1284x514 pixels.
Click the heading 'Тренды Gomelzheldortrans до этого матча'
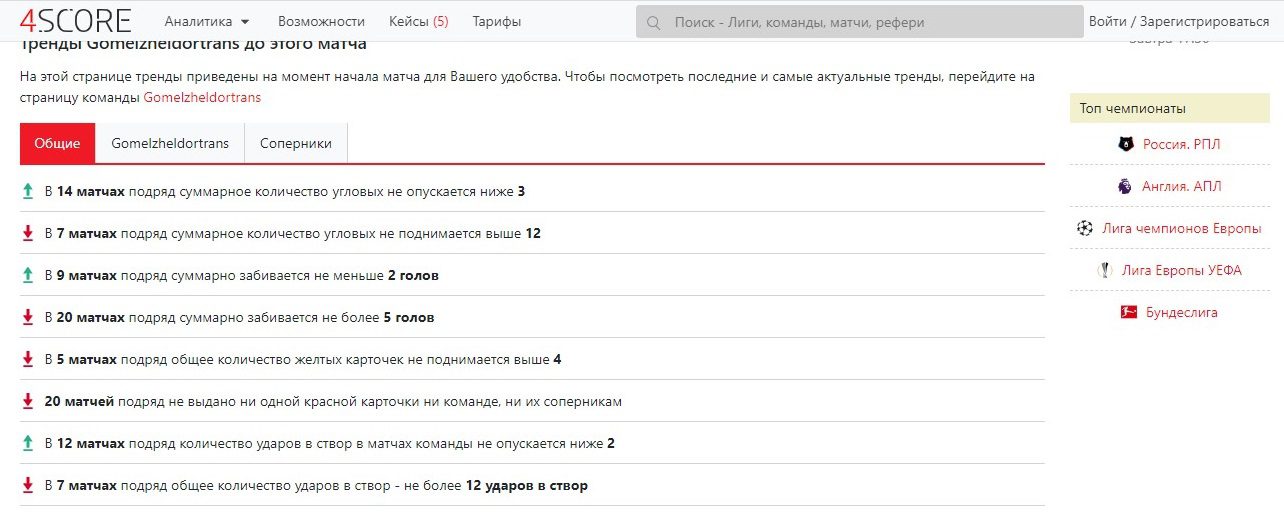click(193, 43)
